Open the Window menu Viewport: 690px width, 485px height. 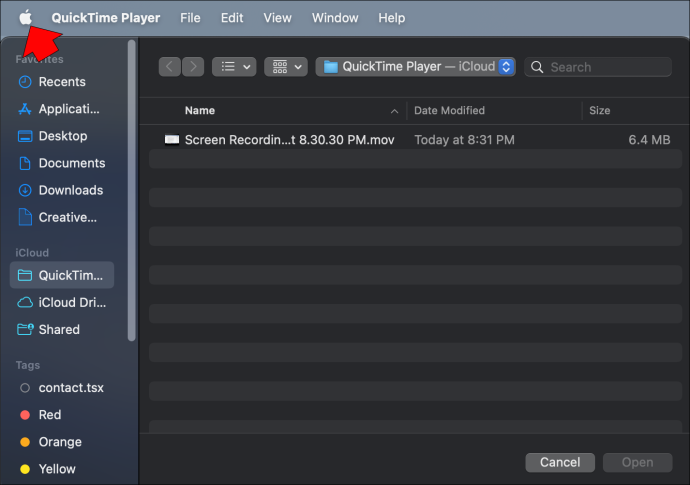point(335,18)
